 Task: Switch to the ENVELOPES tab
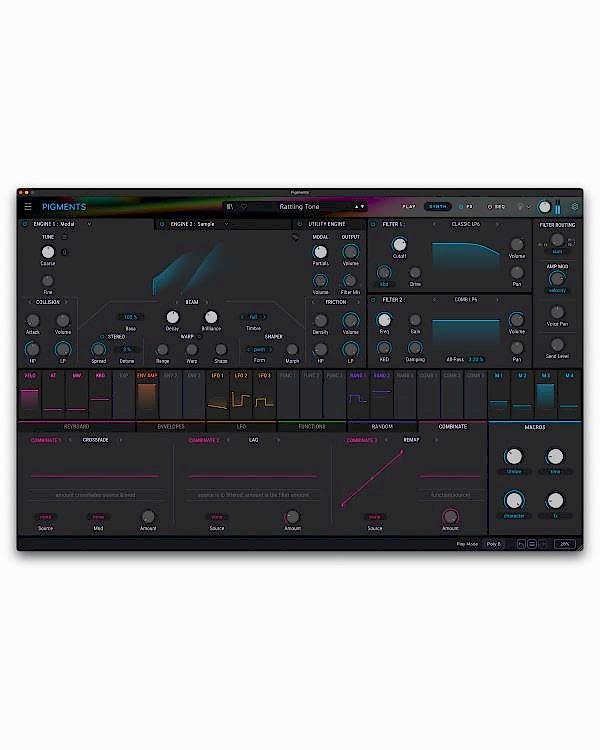point(171,427)
